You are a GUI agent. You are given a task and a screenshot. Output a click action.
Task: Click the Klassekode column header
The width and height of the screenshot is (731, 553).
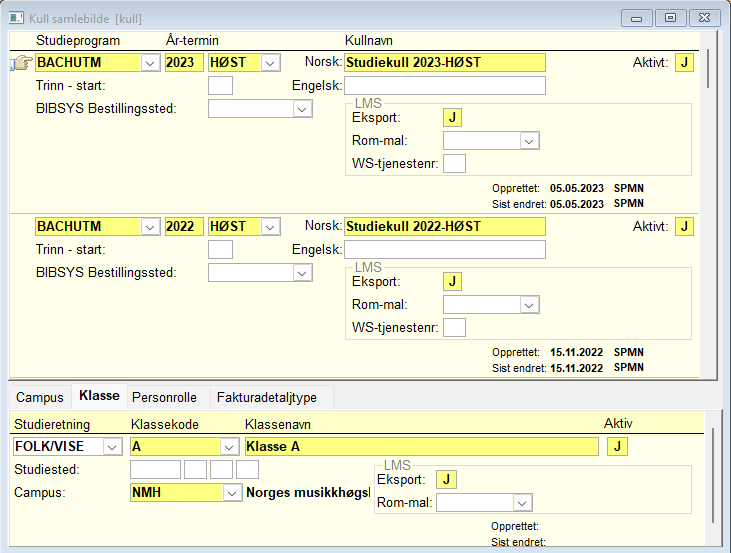pos(165,424)
